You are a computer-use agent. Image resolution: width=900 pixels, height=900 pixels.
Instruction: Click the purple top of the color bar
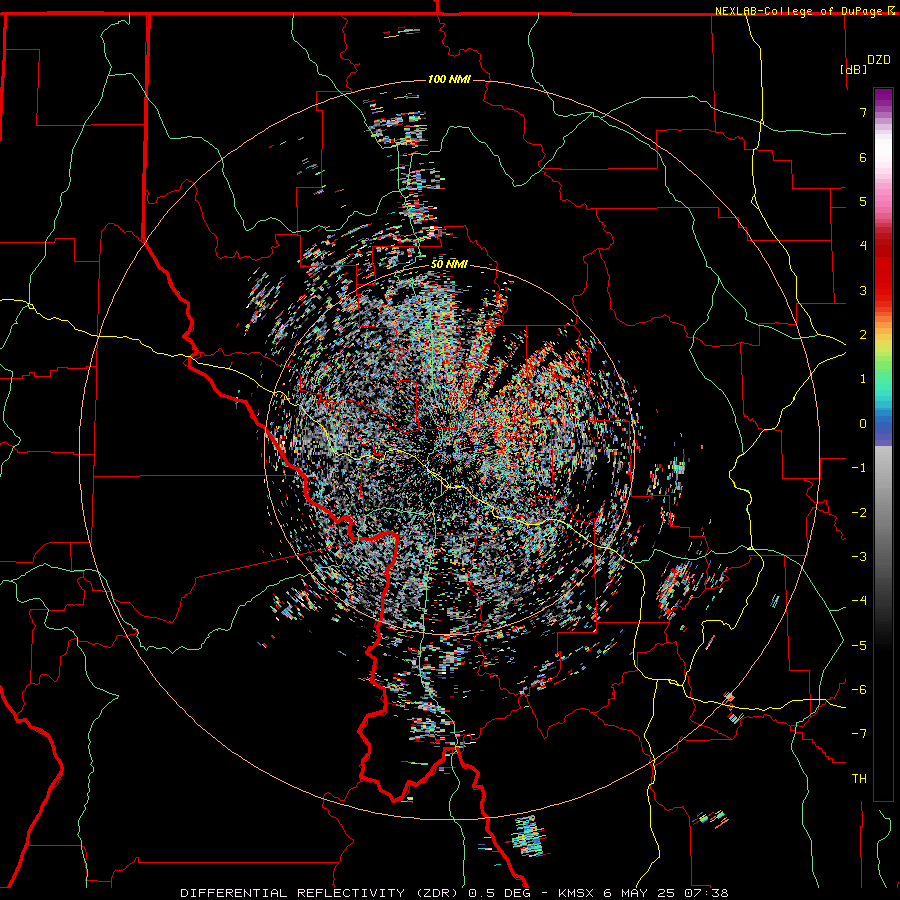click(x=883, y=98)
